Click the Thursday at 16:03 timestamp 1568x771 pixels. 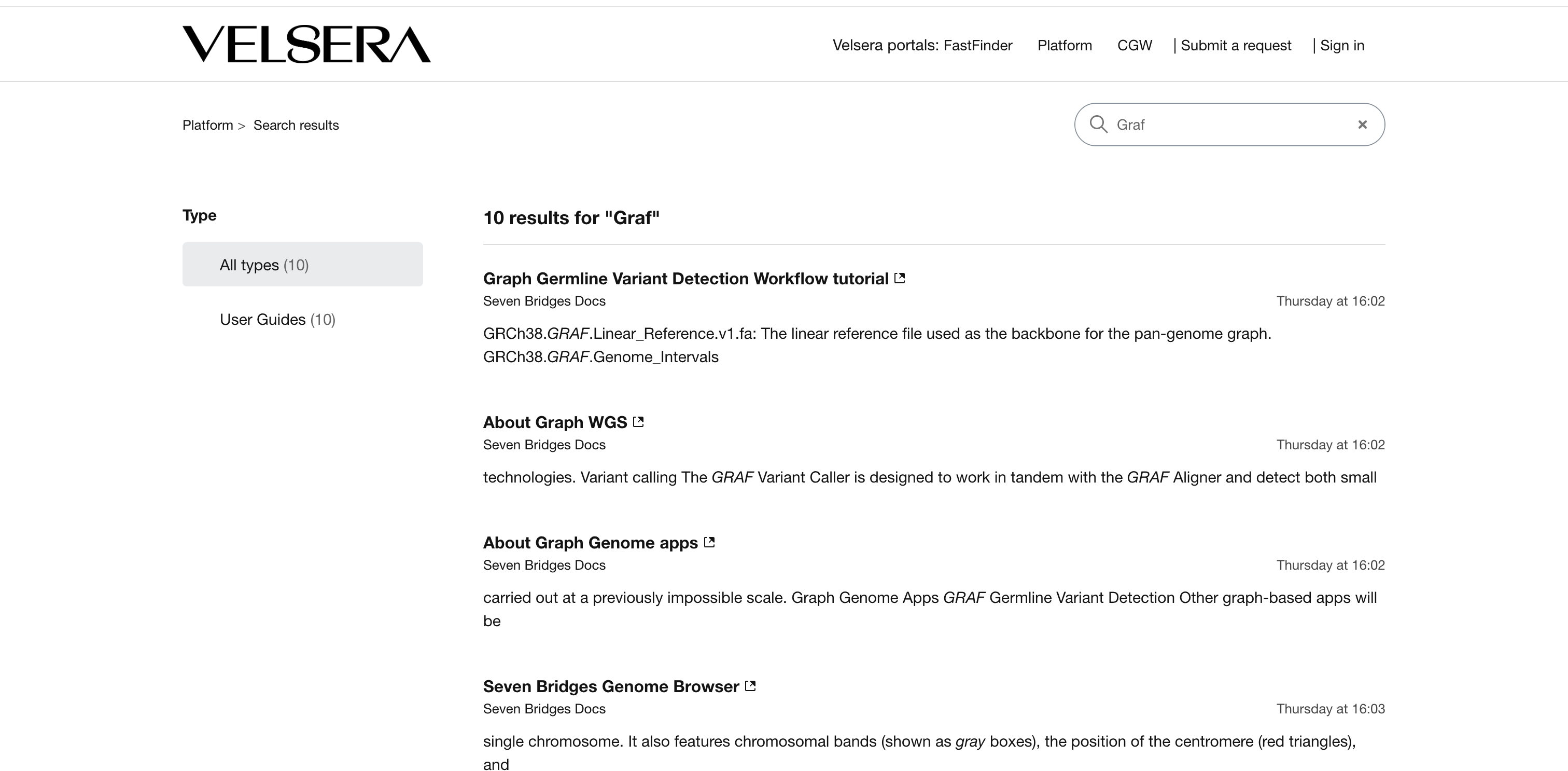point(1331,708)
